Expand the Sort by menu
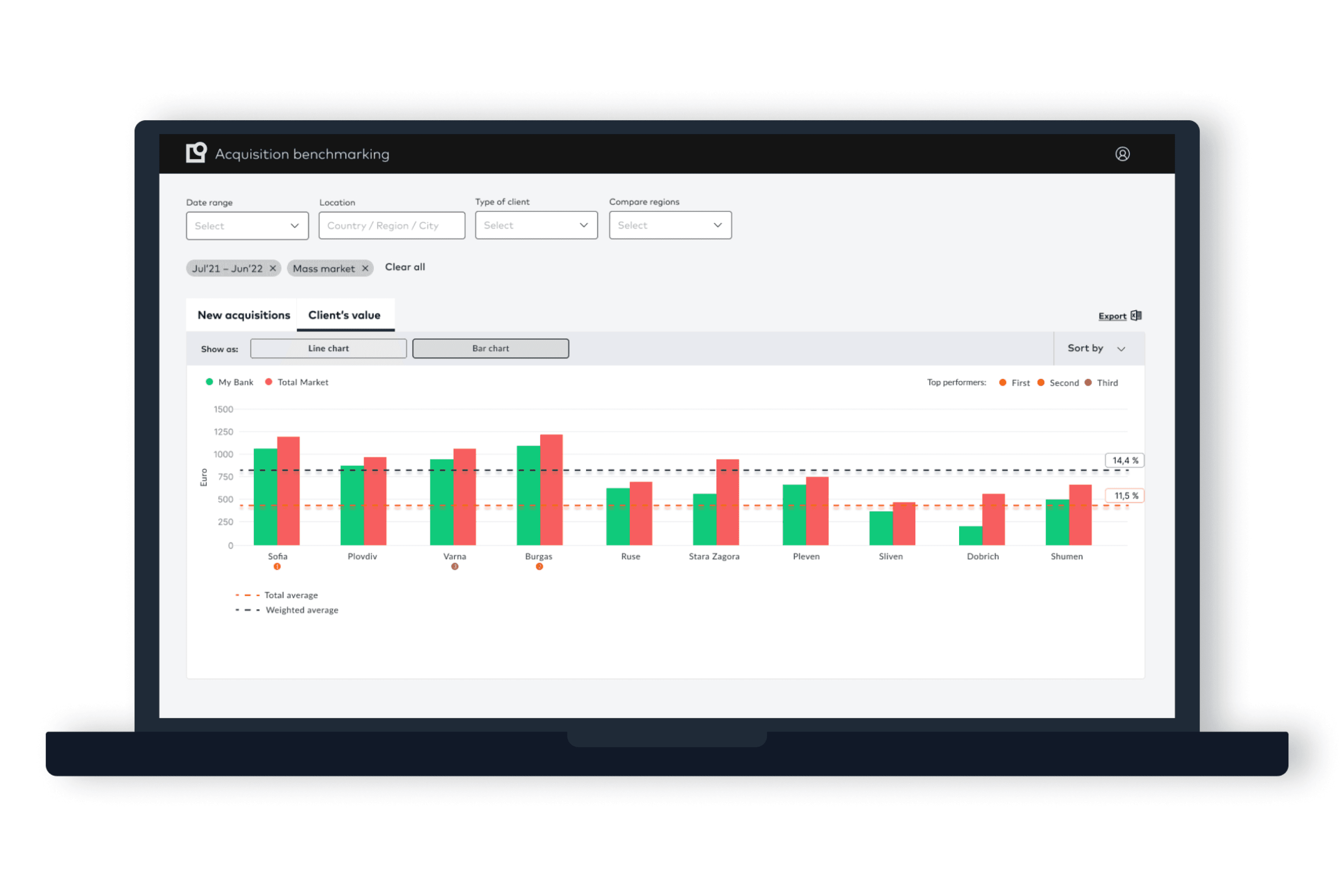 [1096, 349]
